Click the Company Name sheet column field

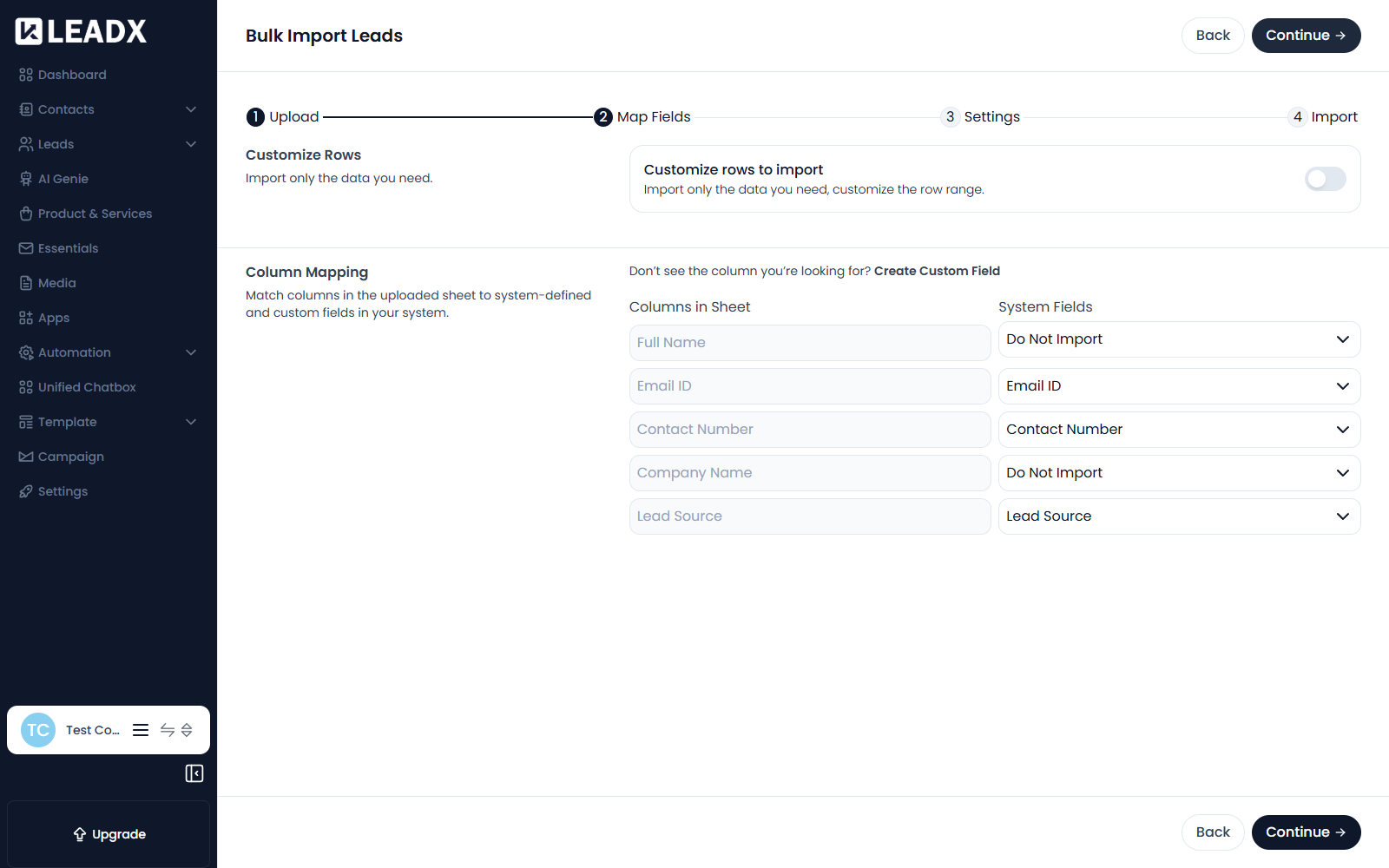click(810, 473)
